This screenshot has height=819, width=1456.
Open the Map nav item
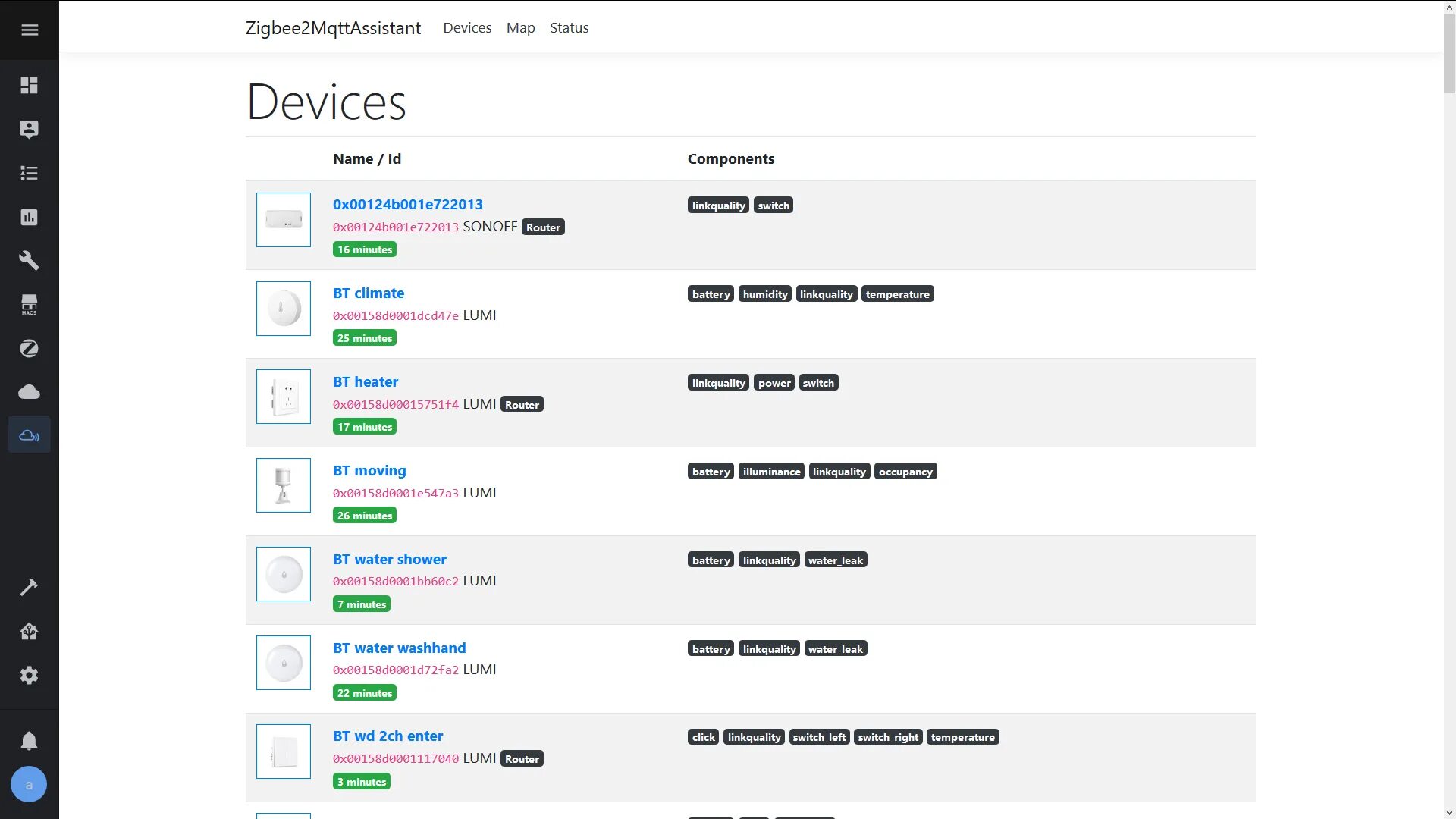520,28
